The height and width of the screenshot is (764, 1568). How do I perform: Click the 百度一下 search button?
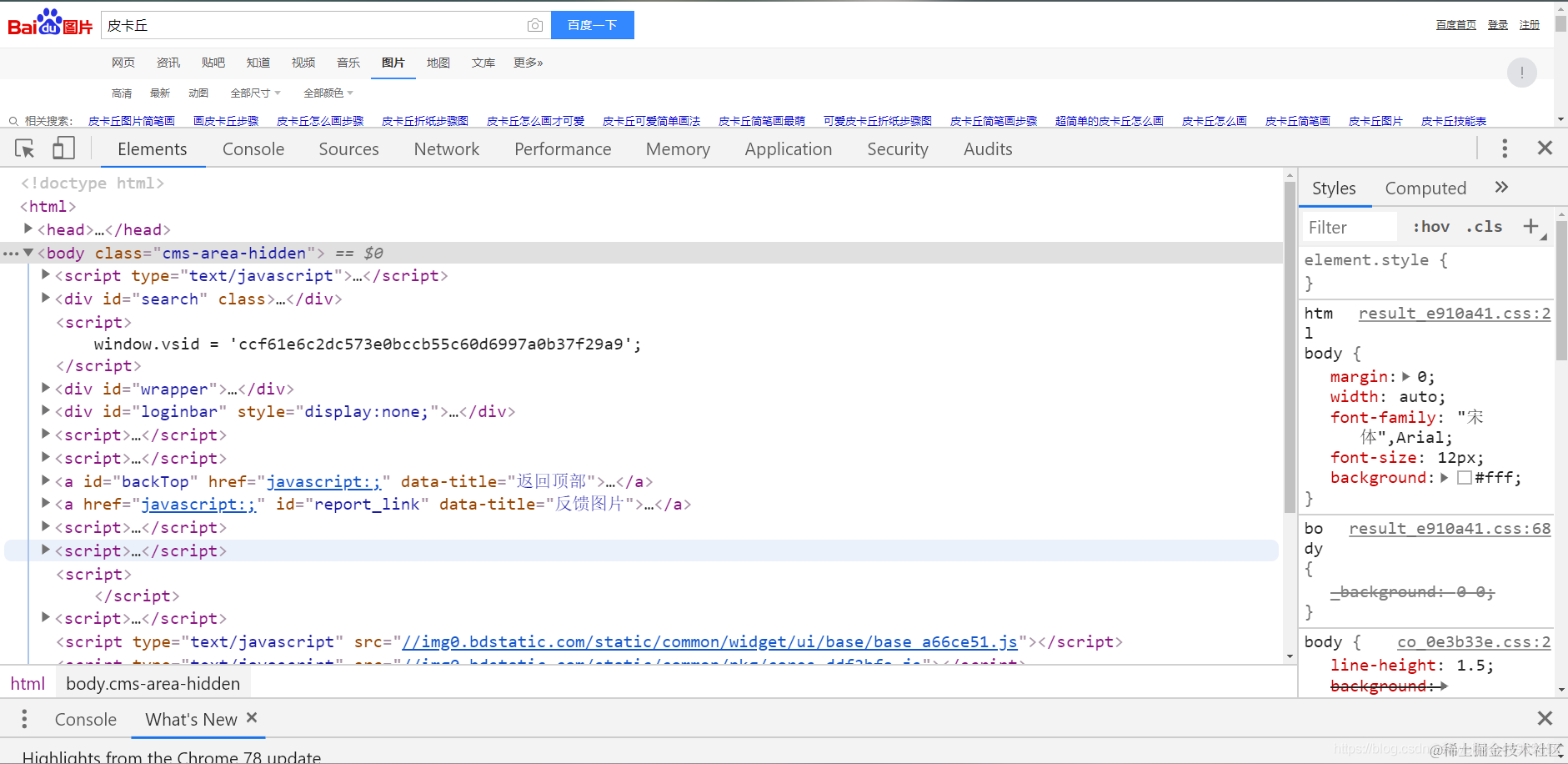pyautogui.click(x=593, y=25)
